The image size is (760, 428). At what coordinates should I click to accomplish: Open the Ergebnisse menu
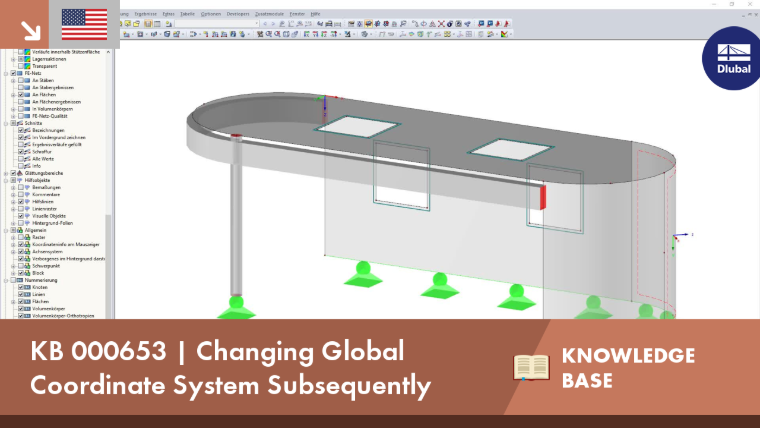[145, 14]
